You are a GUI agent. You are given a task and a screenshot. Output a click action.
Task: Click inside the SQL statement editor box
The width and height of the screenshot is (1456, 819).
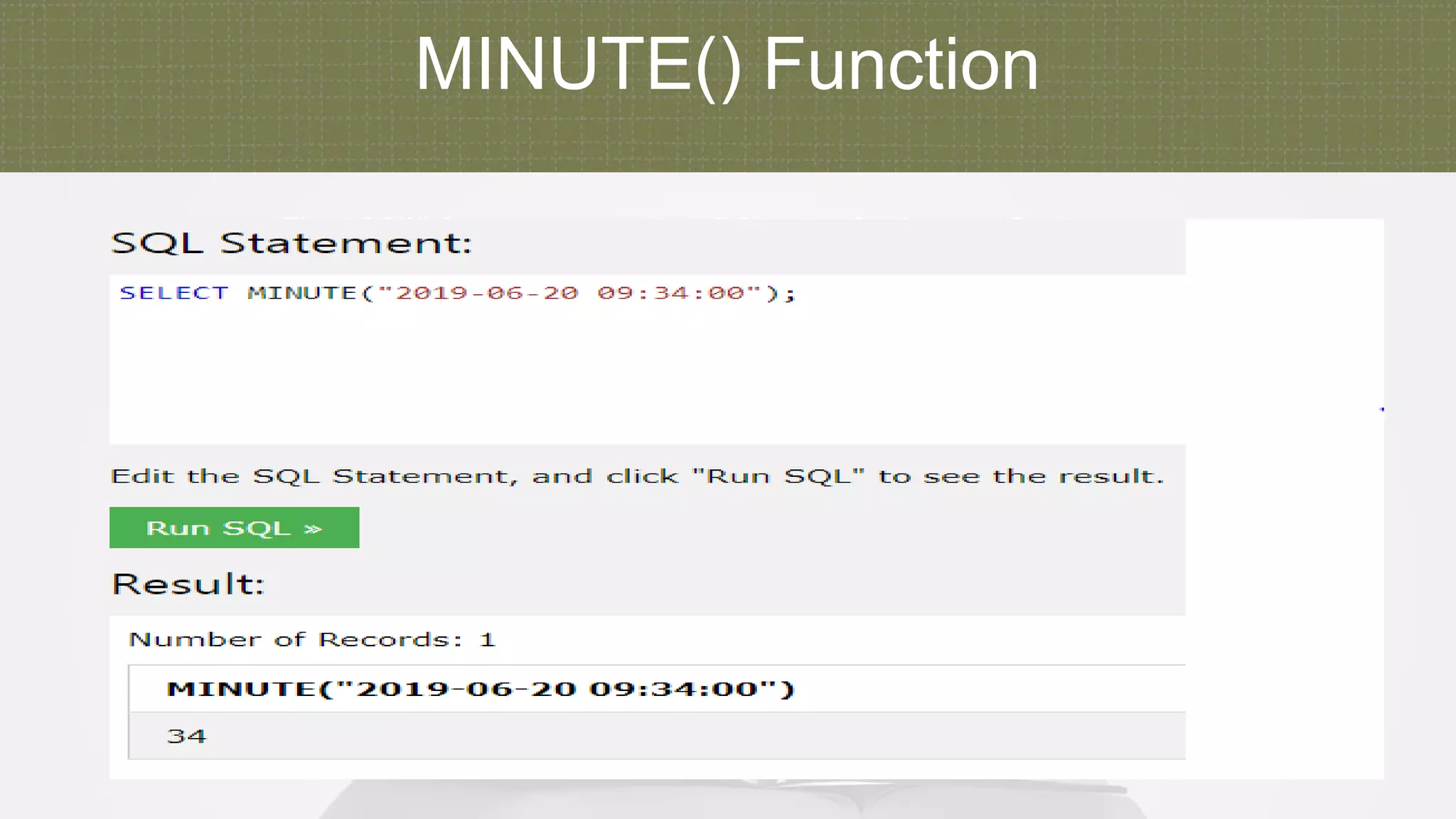647,359
